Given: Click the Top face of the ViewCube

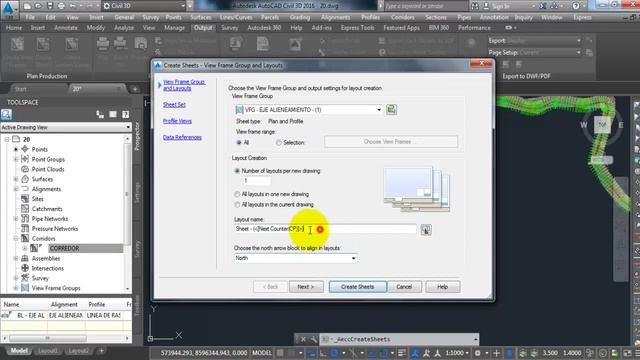Looking at the screenshot, I should 602,124.
